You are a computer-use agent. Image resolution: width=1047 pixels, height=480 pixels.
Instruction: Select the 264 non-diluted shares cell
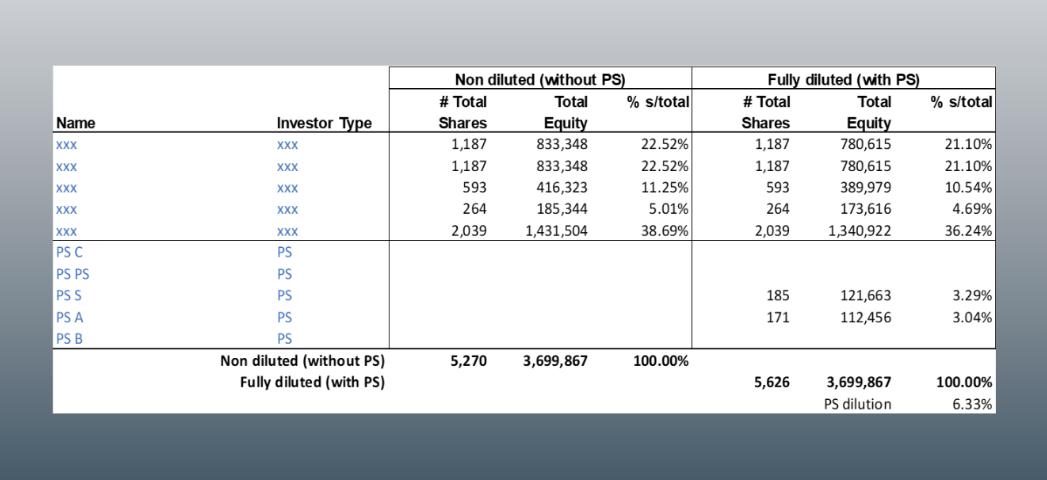(x=475, y=209)
